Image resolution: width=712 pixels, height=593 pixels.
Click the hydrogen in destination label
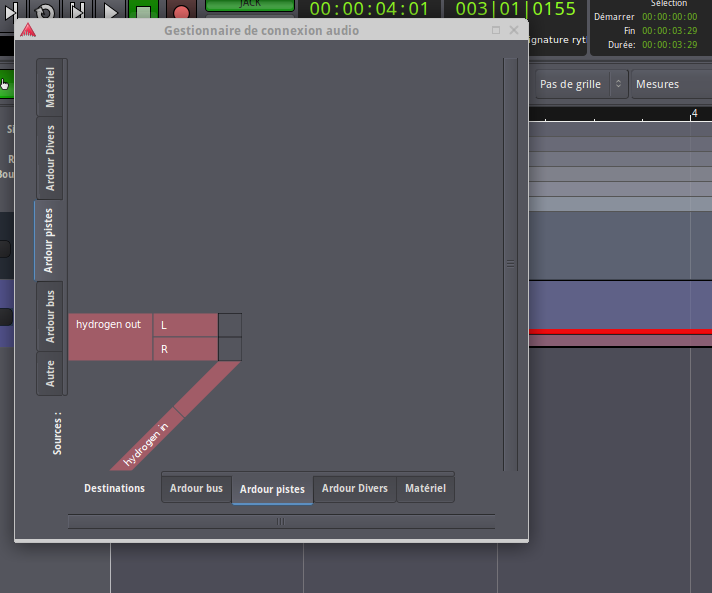(x=146, y=445)
